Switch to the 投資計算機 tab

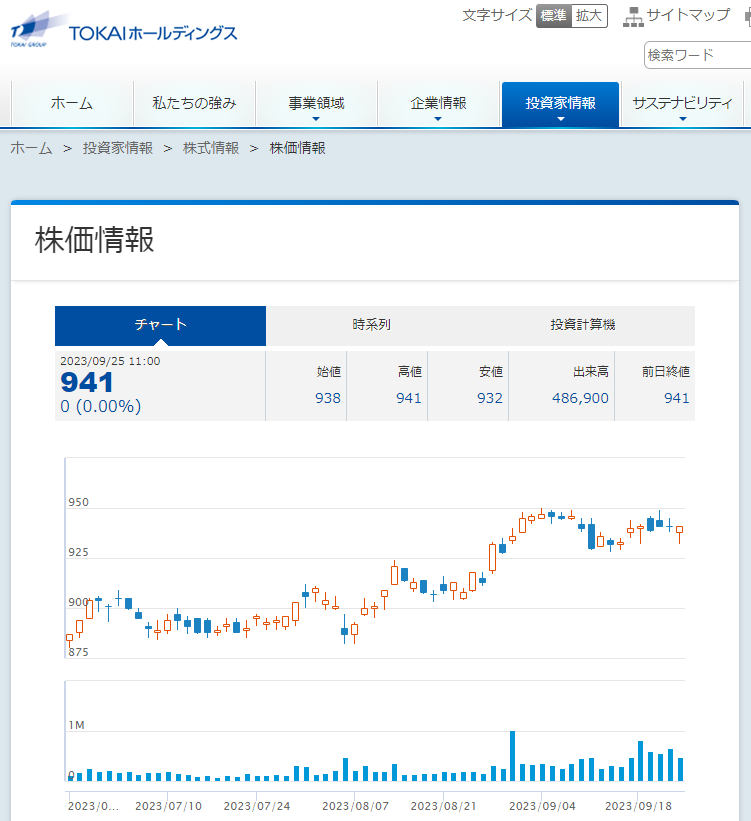[x=583, y=325]
